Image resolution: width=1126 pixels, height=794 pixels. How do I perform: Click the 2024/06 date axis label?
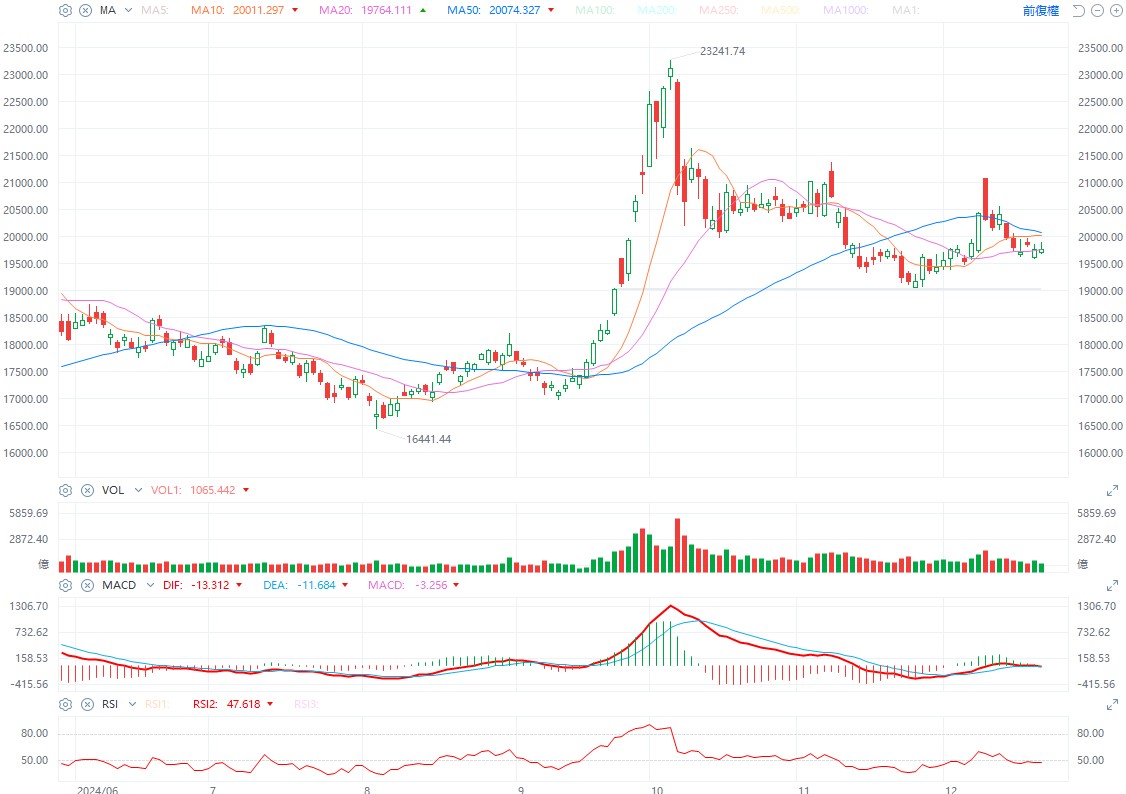(x=97, y=789)
